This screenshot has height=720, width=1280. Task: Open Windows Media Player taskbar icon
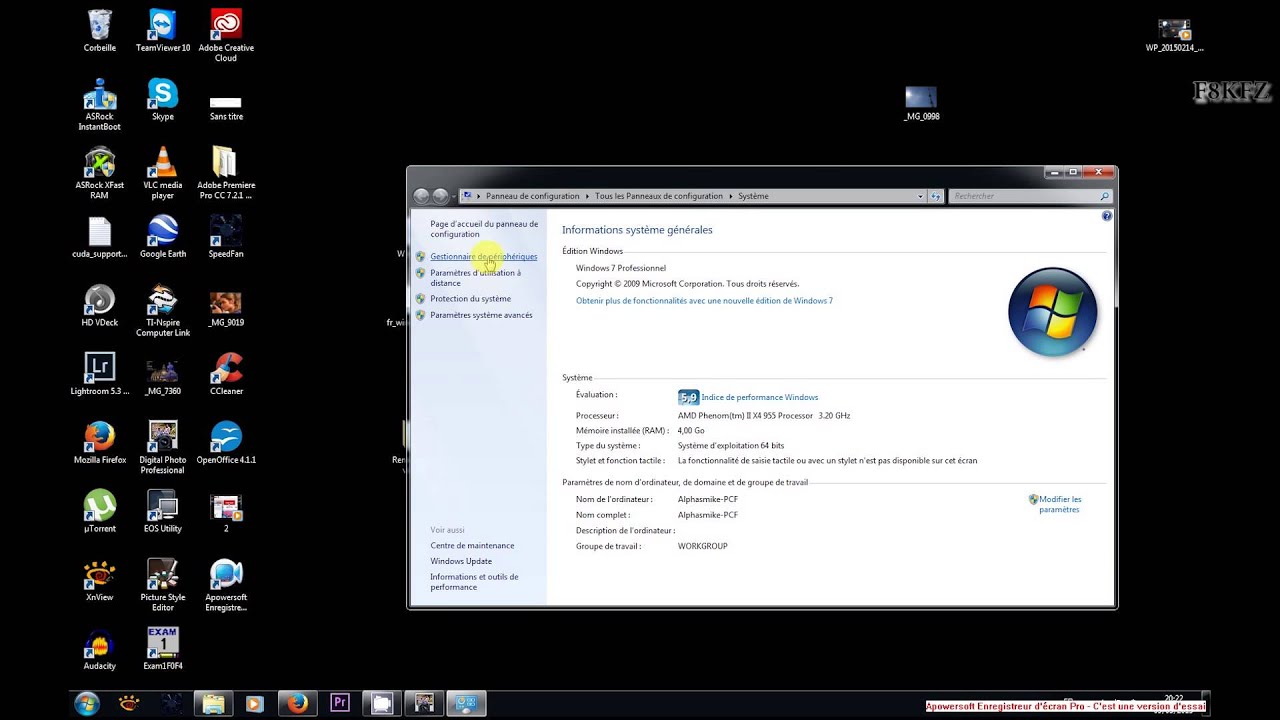(x=255, y=703)
